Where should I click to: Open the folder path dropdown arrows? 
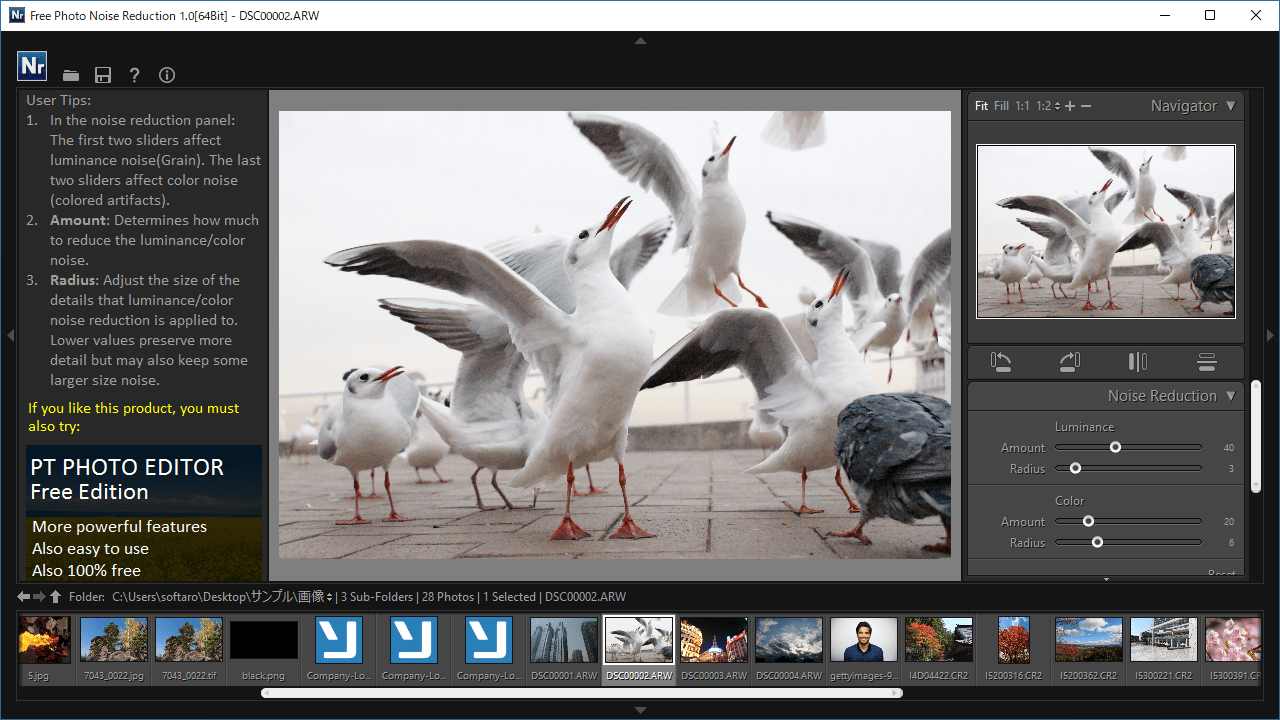point(330,597)
